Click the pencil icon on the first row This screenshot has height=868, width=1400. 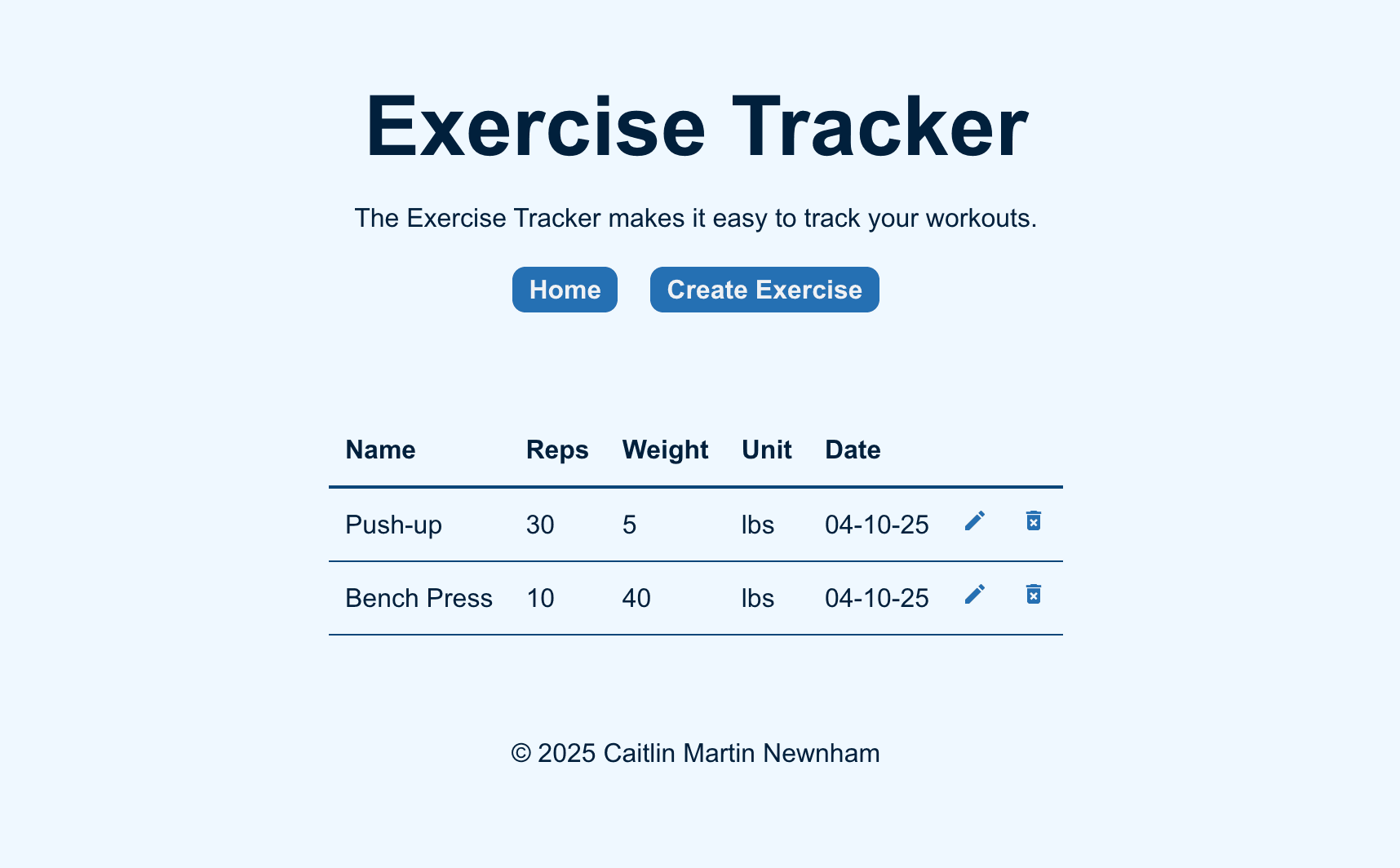974,520
